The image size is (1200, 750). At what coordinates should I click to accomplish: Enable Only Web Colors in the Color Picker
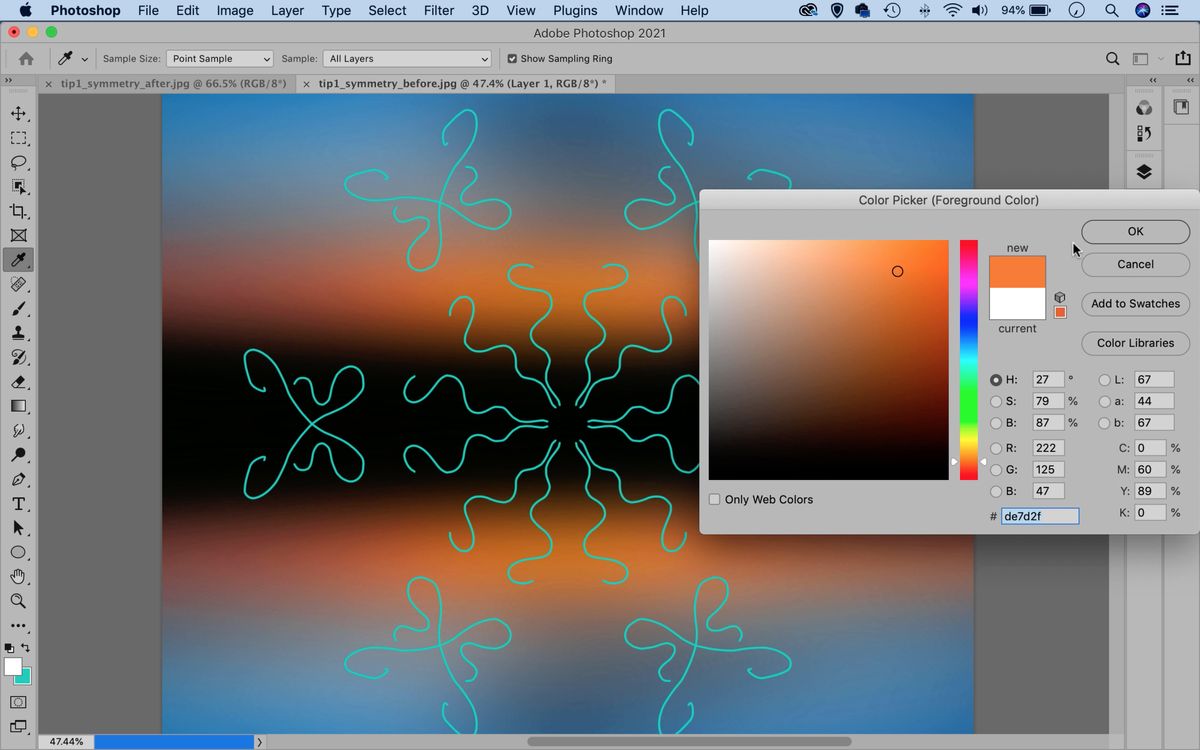715,499
